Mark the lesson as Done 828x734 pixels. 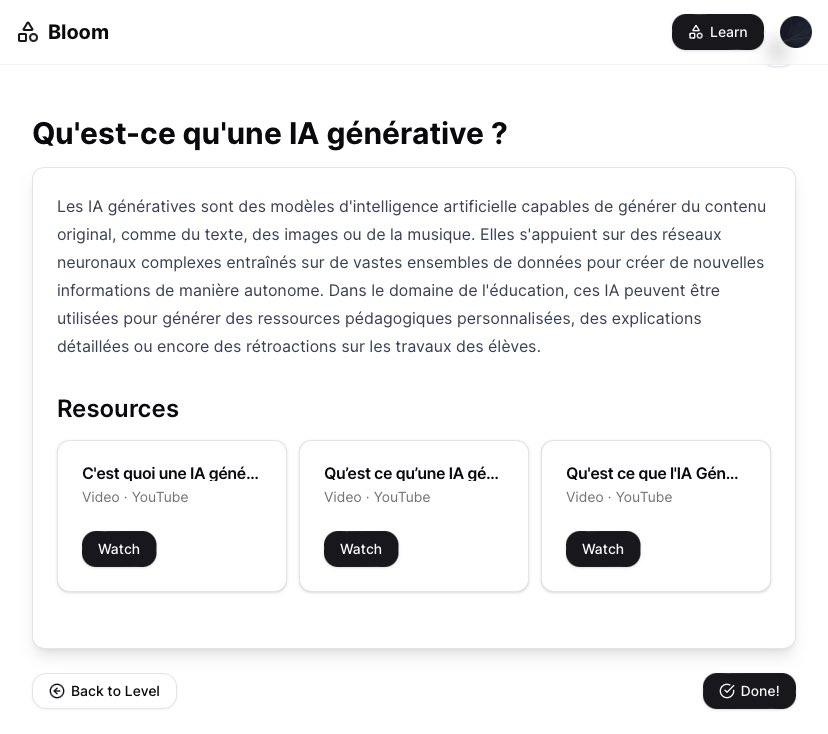(749, 691)
